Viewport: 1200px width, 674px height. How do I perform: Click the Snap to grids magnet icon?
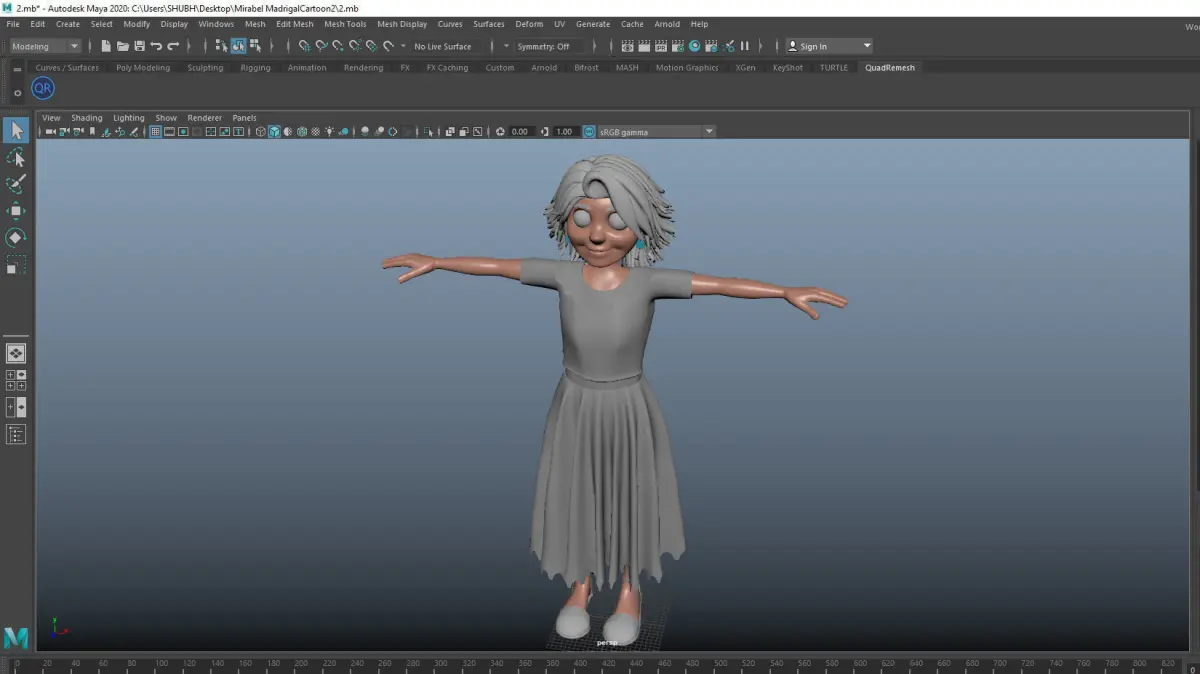[305, 46]
